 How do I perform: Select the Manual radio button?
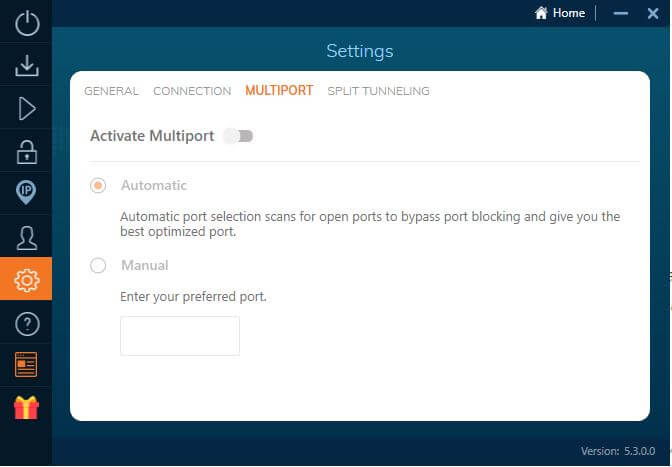point(98,266)
